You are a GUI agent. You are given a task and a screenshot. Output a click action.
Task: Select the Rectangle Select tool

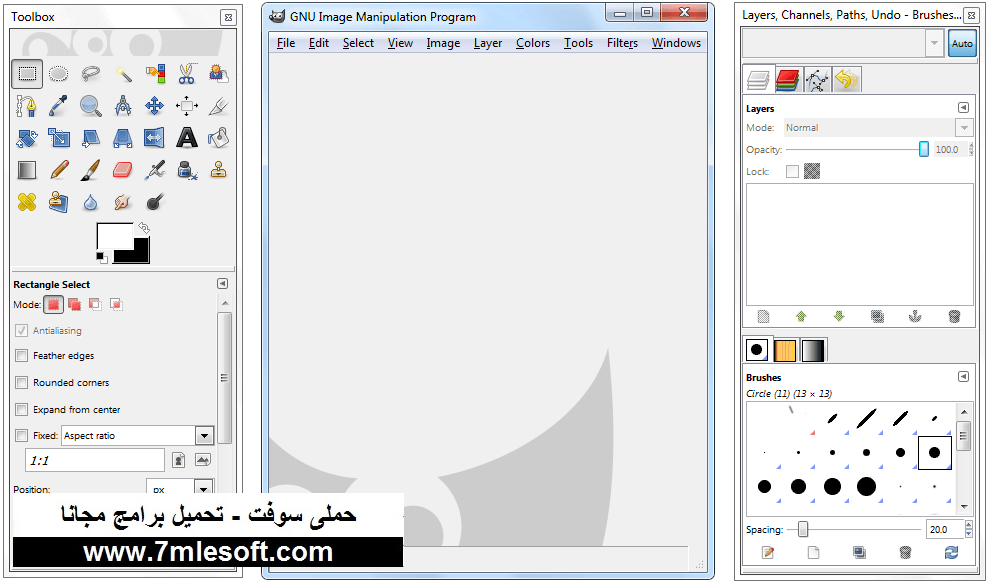pos(27,74)
